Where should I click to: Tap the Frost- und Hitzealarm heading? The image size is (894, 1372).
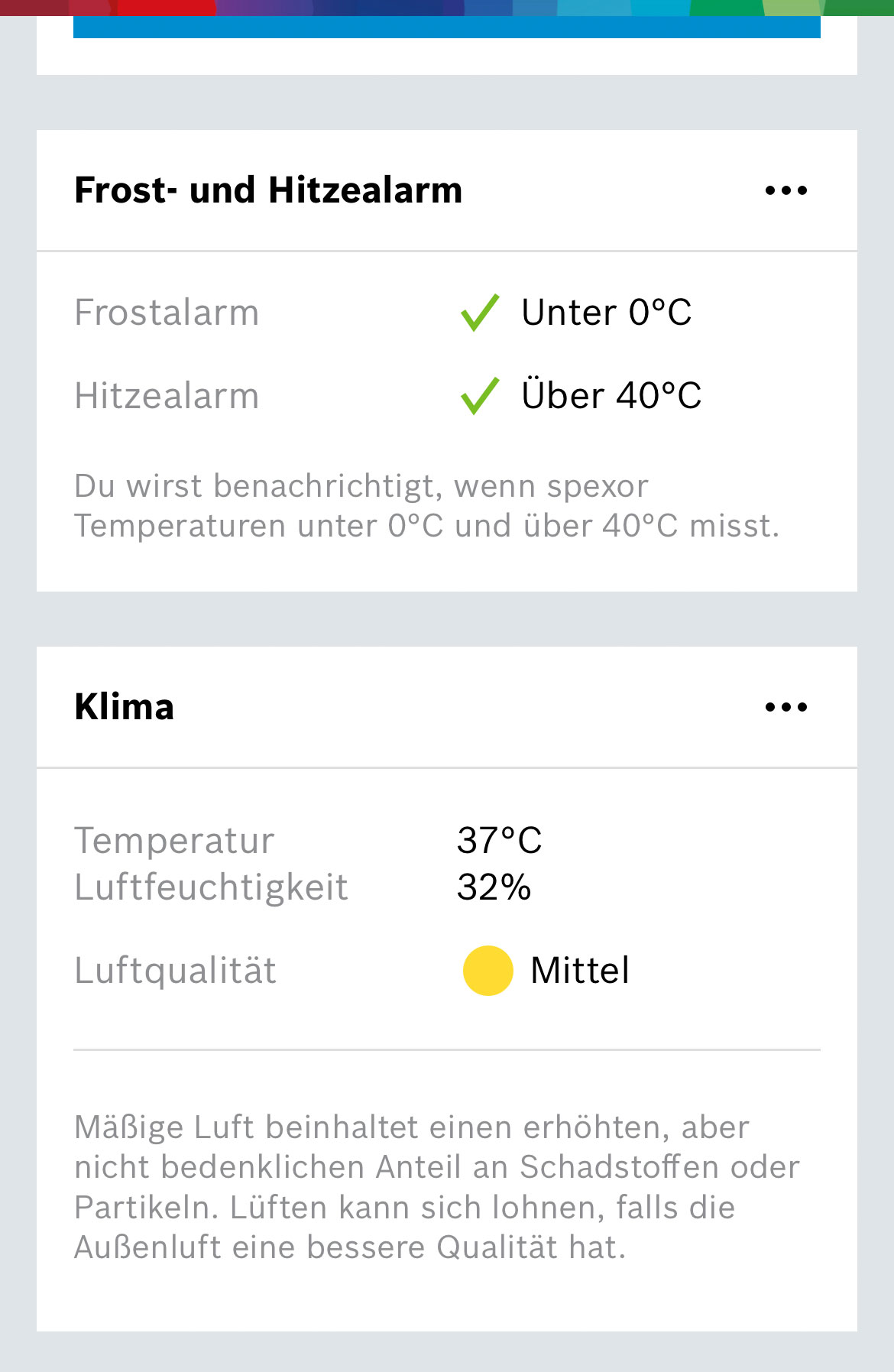pyautogui.click(x=268, y=190)
